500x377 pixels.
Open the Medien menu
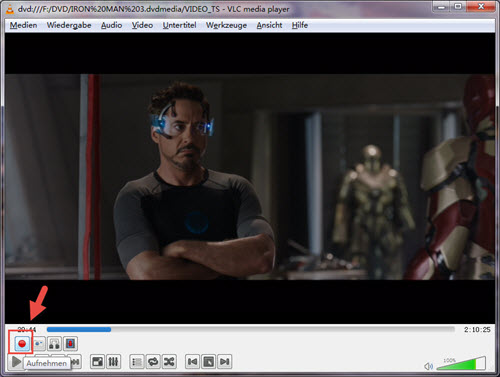coord(23,25)
